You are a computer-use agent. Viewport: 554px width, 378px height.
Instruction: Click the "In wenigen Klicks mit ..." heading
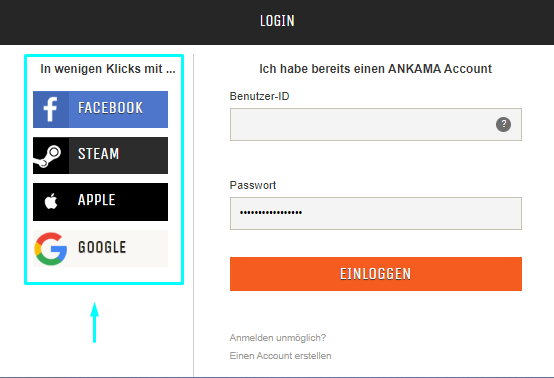[108, 69]
